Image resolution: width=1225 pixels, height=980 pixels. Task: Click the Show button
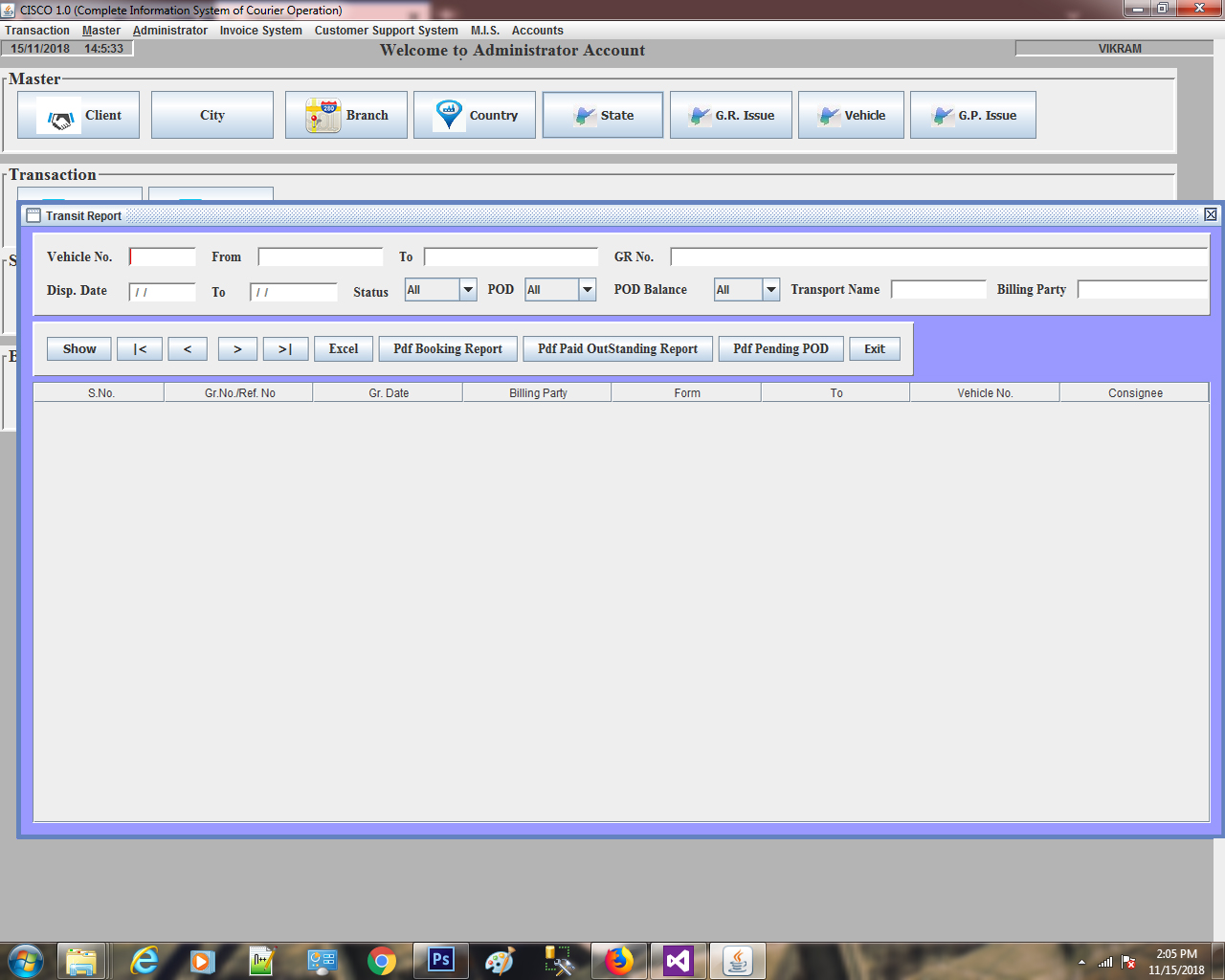[79, 349]
